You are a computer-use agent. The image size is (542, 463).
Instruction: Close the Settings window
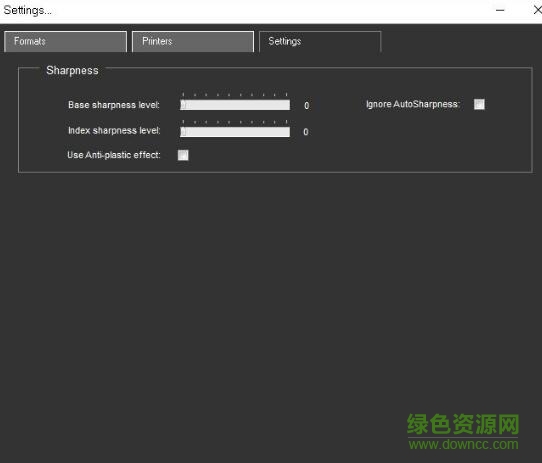[x=538, y=10]
